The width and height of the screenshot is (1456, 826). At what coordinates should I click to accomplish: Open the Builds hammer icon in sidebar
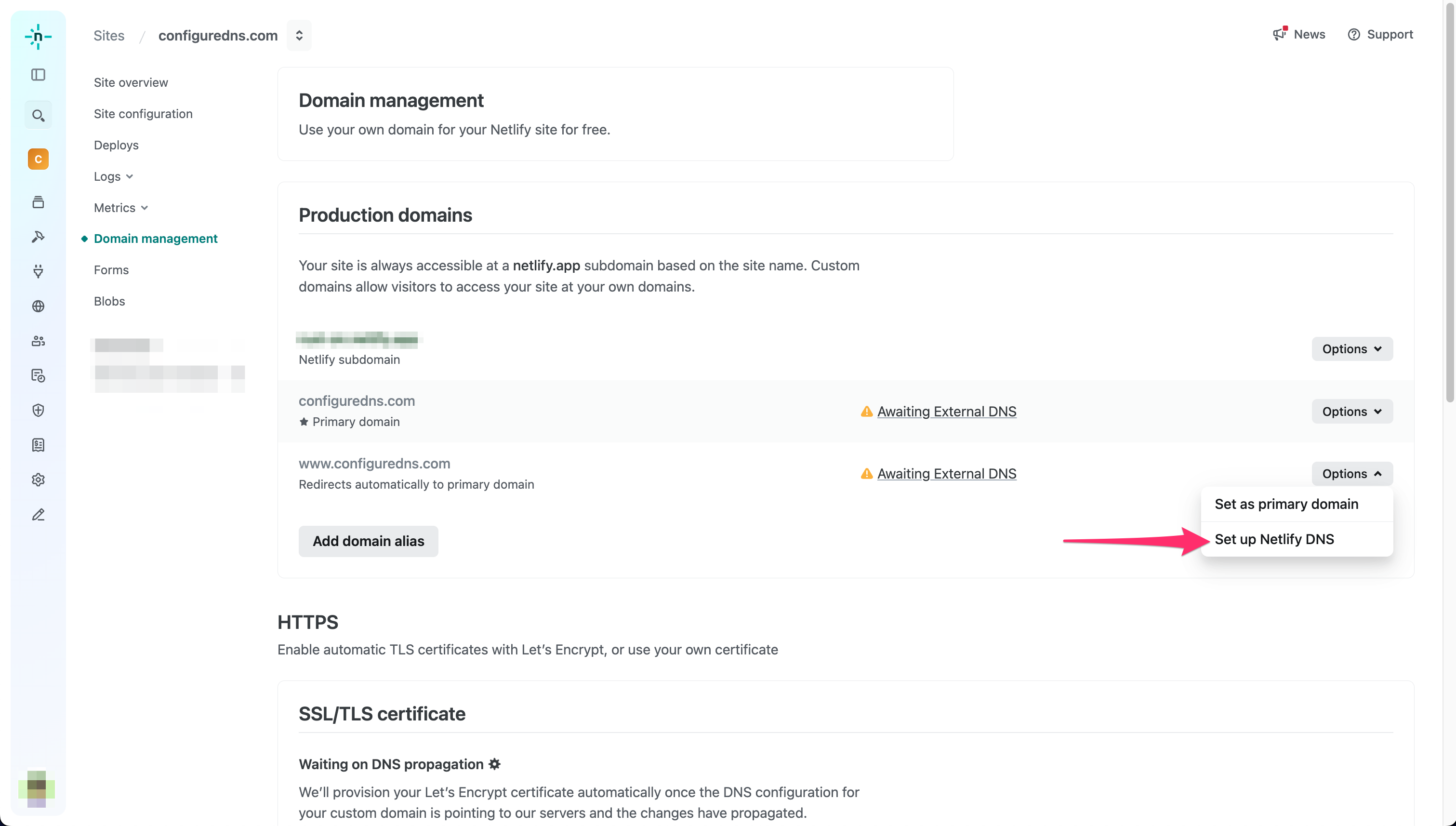point(38,237)
